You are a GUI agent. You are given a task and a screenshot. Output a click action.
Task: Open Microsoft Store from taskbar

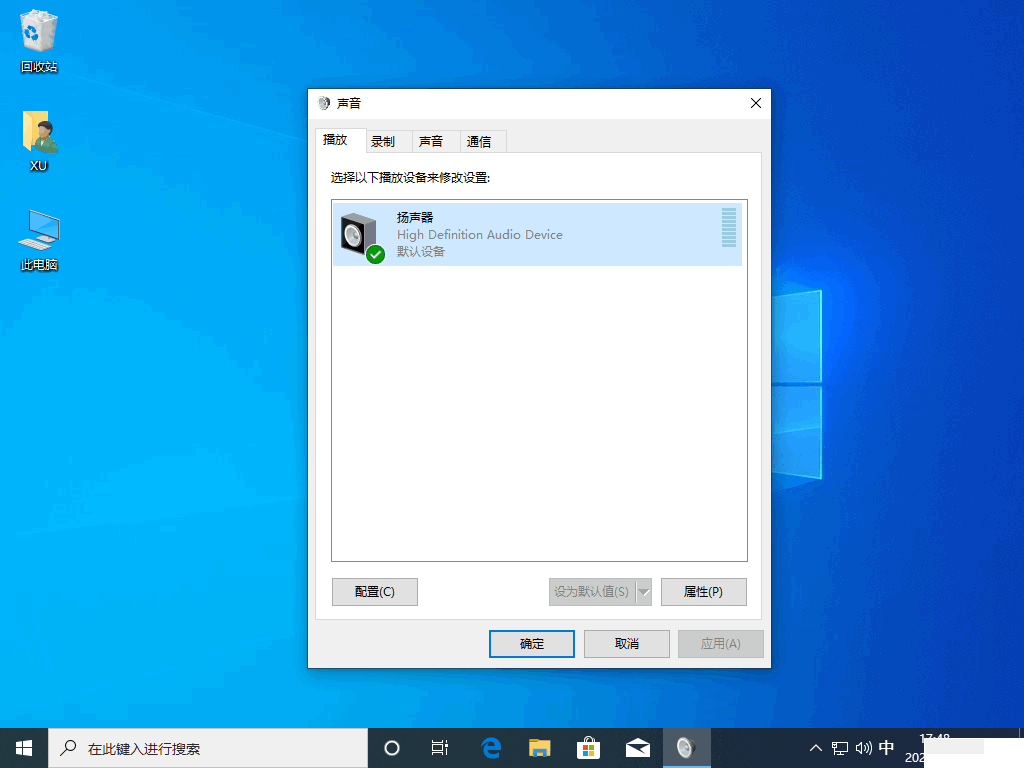click(x=588, y=747)
